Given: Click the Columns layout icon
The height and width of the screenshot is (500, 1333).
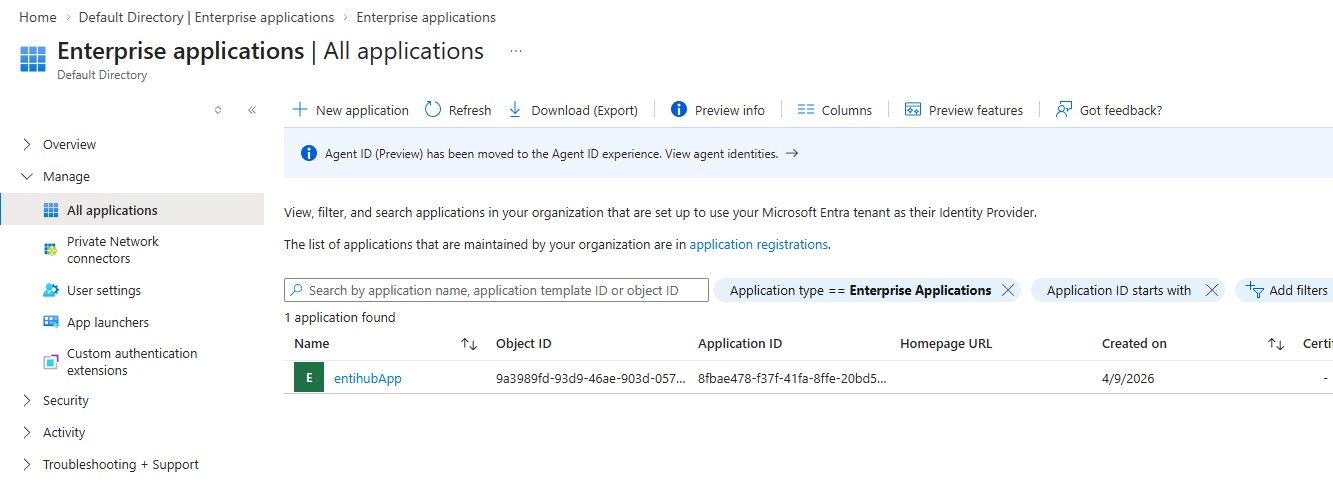Looking at the screenshot, I should pyautogui.click(x=806, y=110).
